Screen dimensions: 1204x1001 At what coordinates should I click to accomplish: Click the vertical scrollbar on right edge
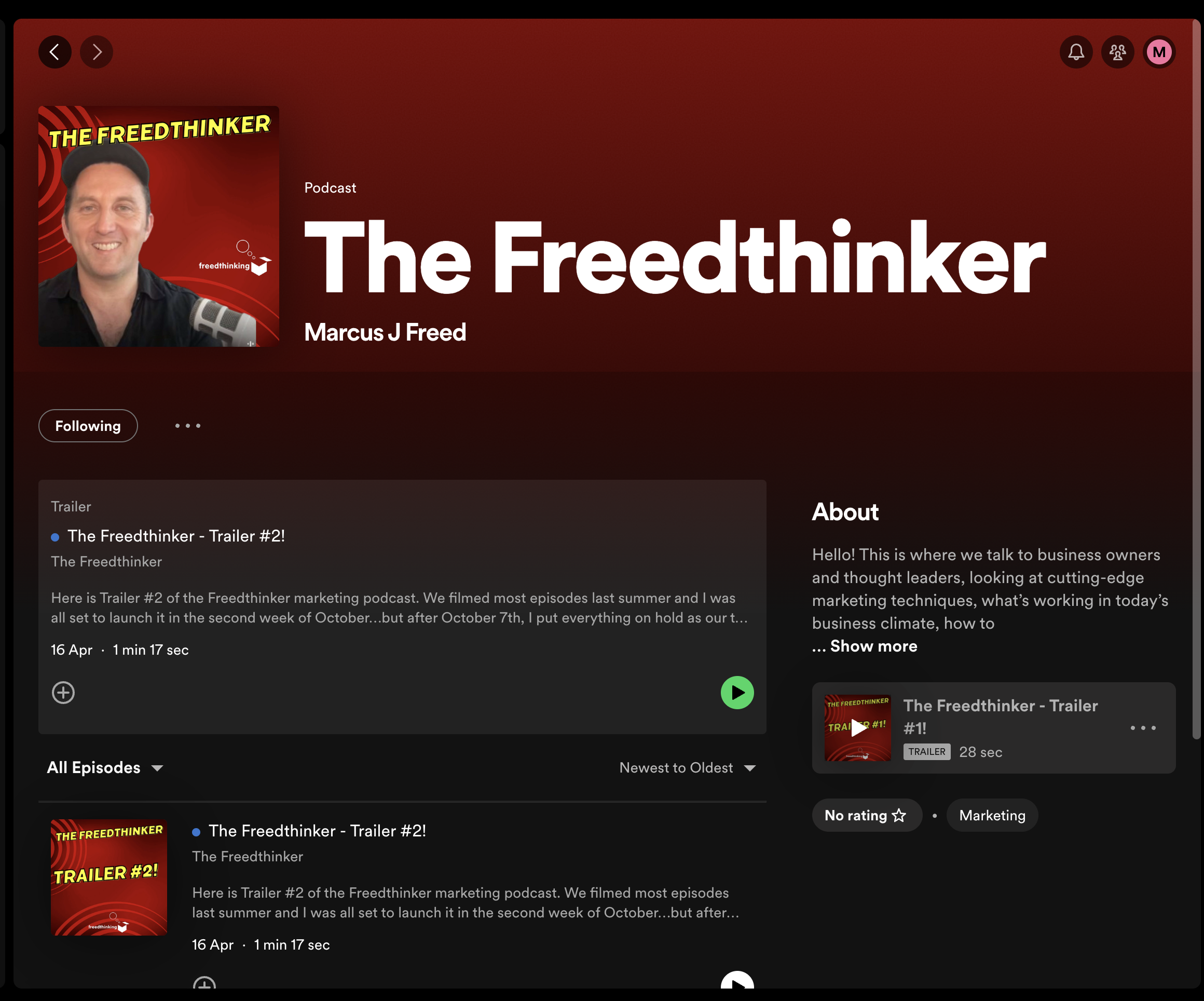[x=1195, y=378]
